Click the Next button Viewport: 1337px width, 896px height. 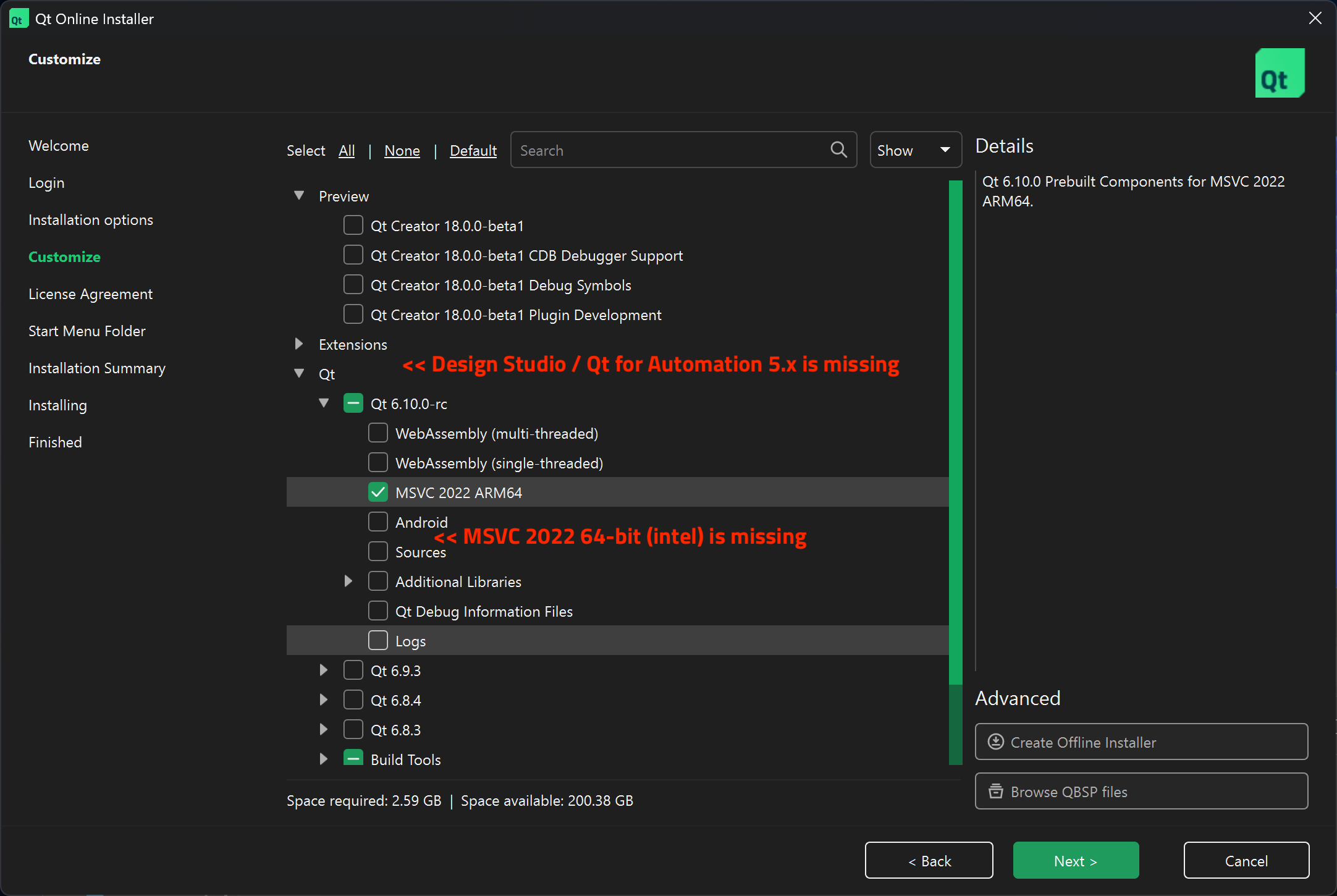coord(1075,860)
